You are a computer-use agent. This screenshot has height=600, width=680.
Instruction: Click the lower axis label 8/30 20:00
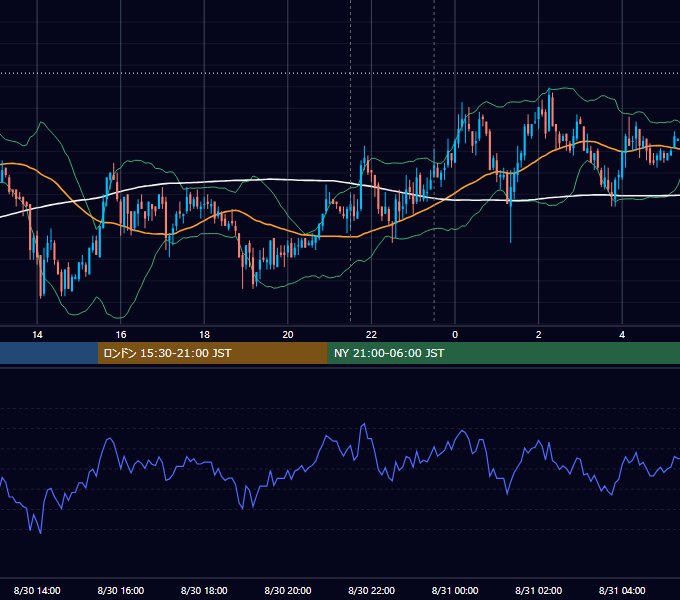click(x=288, y=590)
